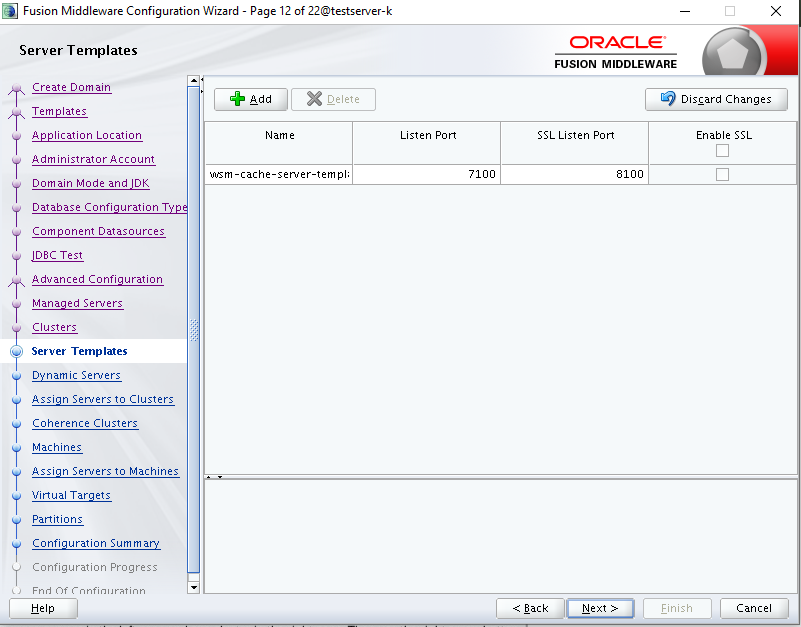Click the Machines step bullet
This screenshot has height=627, width=801.
tap(16, 448)
